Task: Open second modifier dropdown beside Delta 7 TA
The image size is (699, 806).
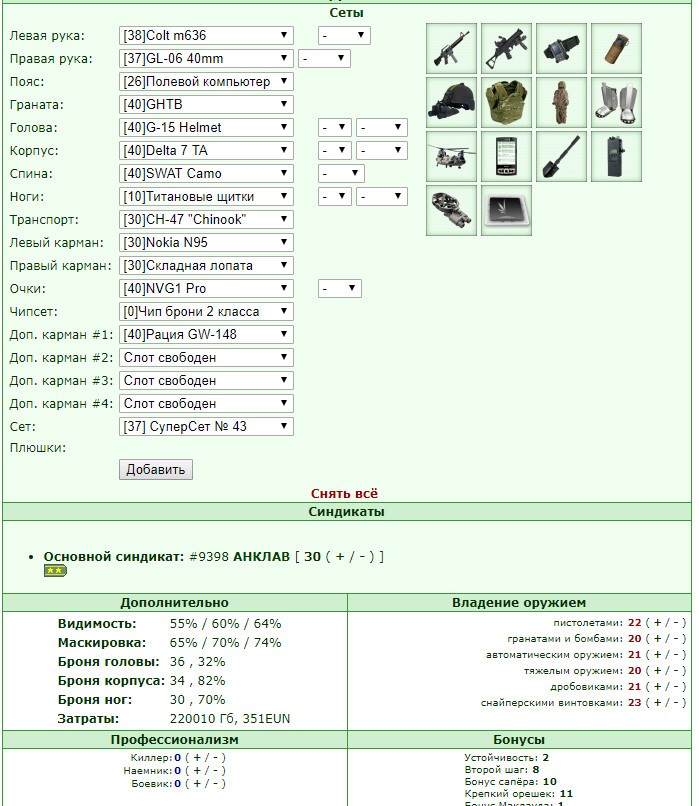Action: click(x=382, y=151)
